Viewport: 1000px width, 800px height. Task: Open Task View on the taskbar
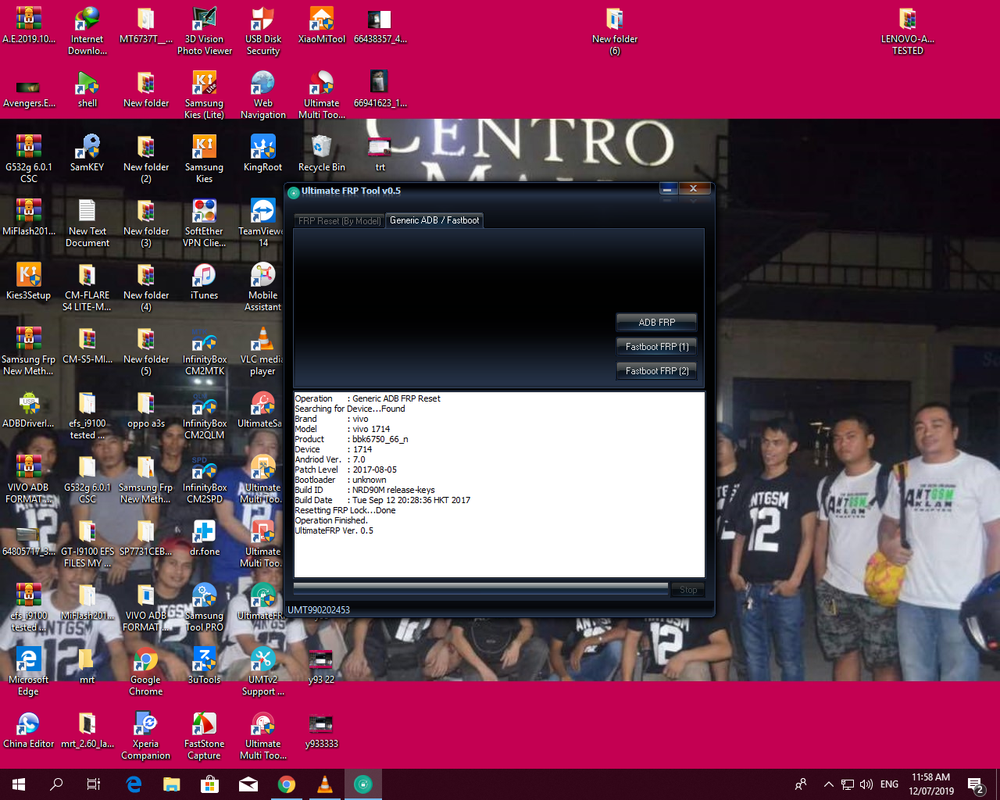pos(93,784)
